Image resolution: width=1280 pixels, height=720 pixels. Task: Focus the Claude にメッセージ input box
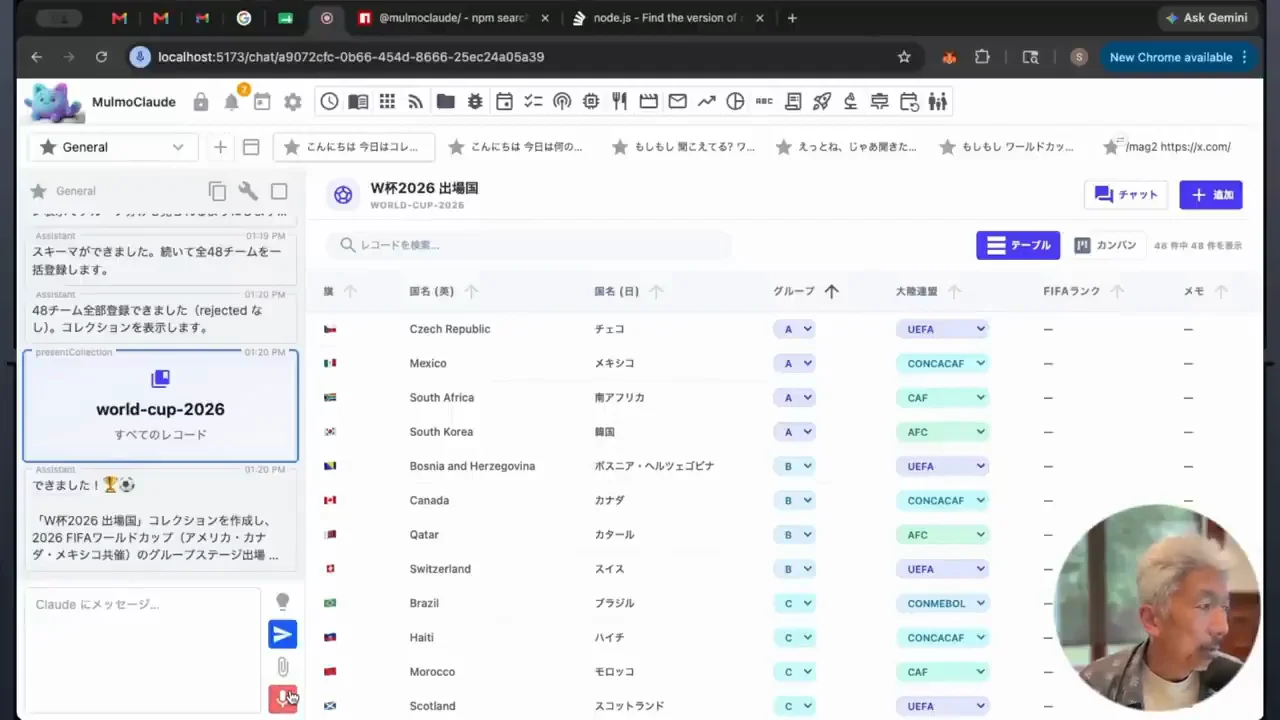(142, 650)
